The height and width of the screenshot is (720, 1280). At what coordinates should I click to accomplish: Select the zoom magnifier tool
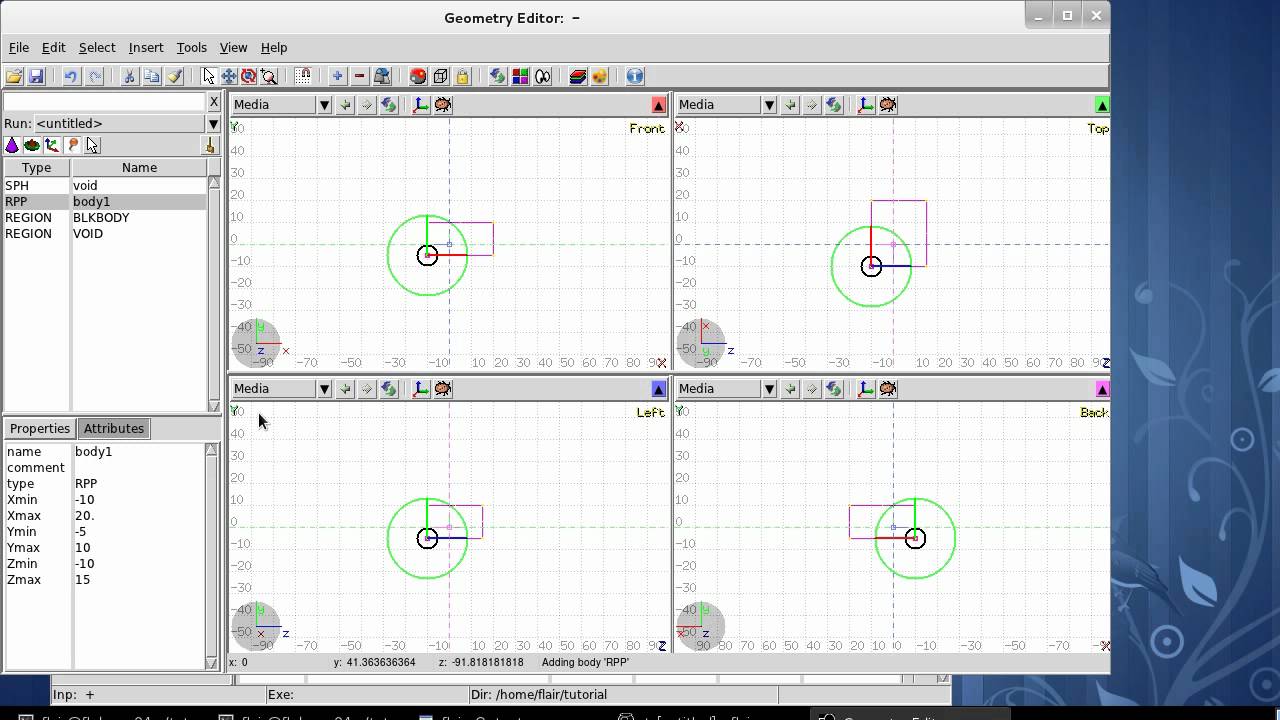click(x=269, y=76)
